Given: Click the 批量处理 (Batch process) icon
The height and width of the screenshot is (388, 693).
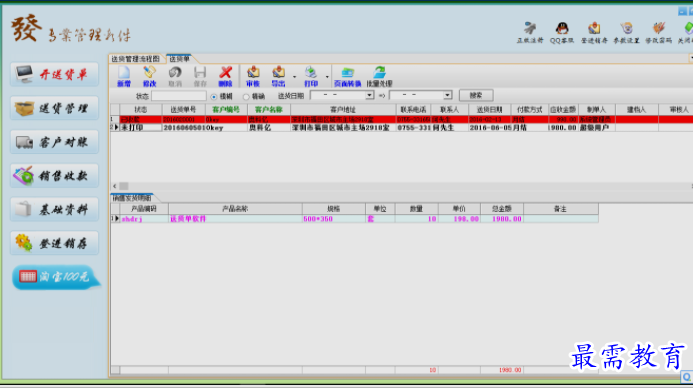Looking at the screenshot, I should (x=379, y=76).
